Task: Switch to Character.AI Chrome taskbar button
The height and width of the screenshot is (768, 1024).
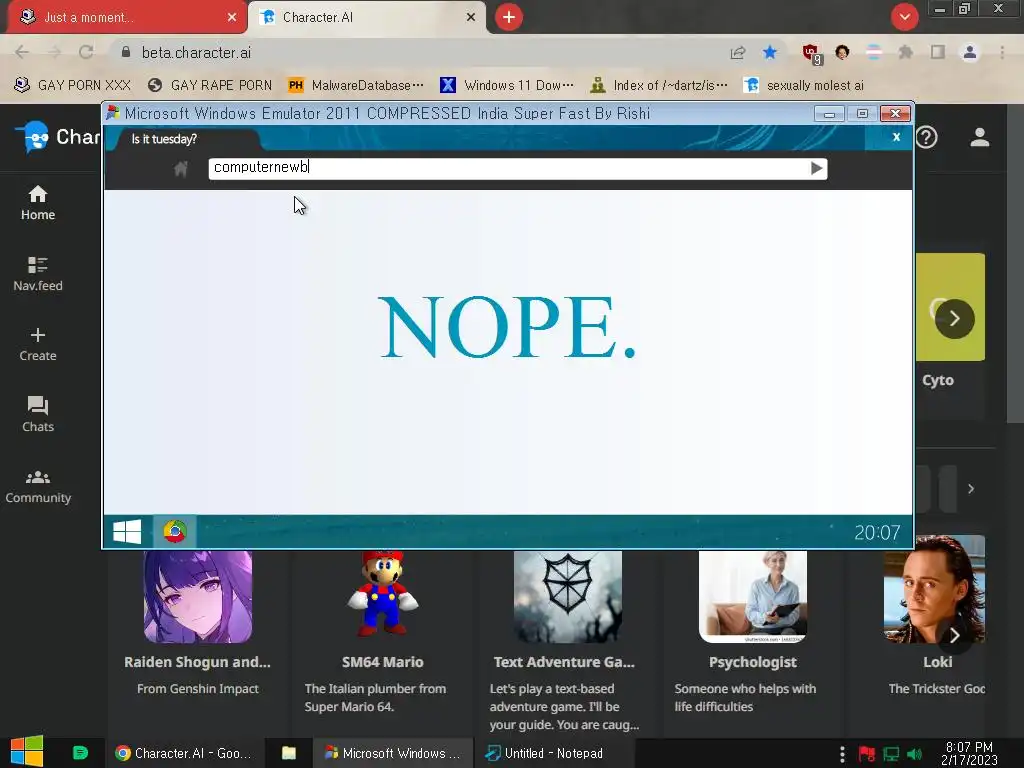Action: point(185,753)
